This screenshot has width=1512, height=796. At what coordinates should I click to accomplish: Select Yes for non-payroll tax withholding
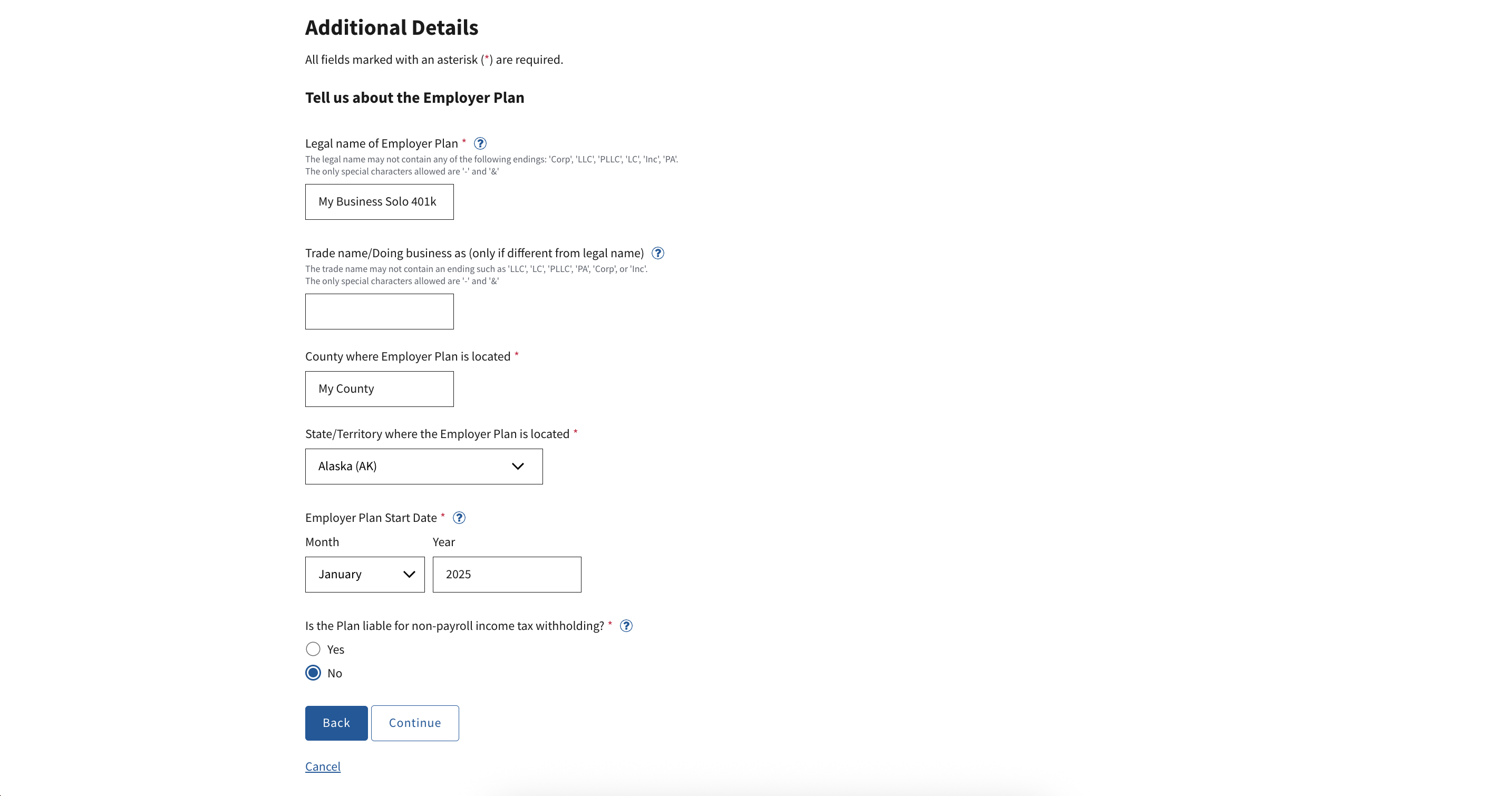click(x=314, y=648)
